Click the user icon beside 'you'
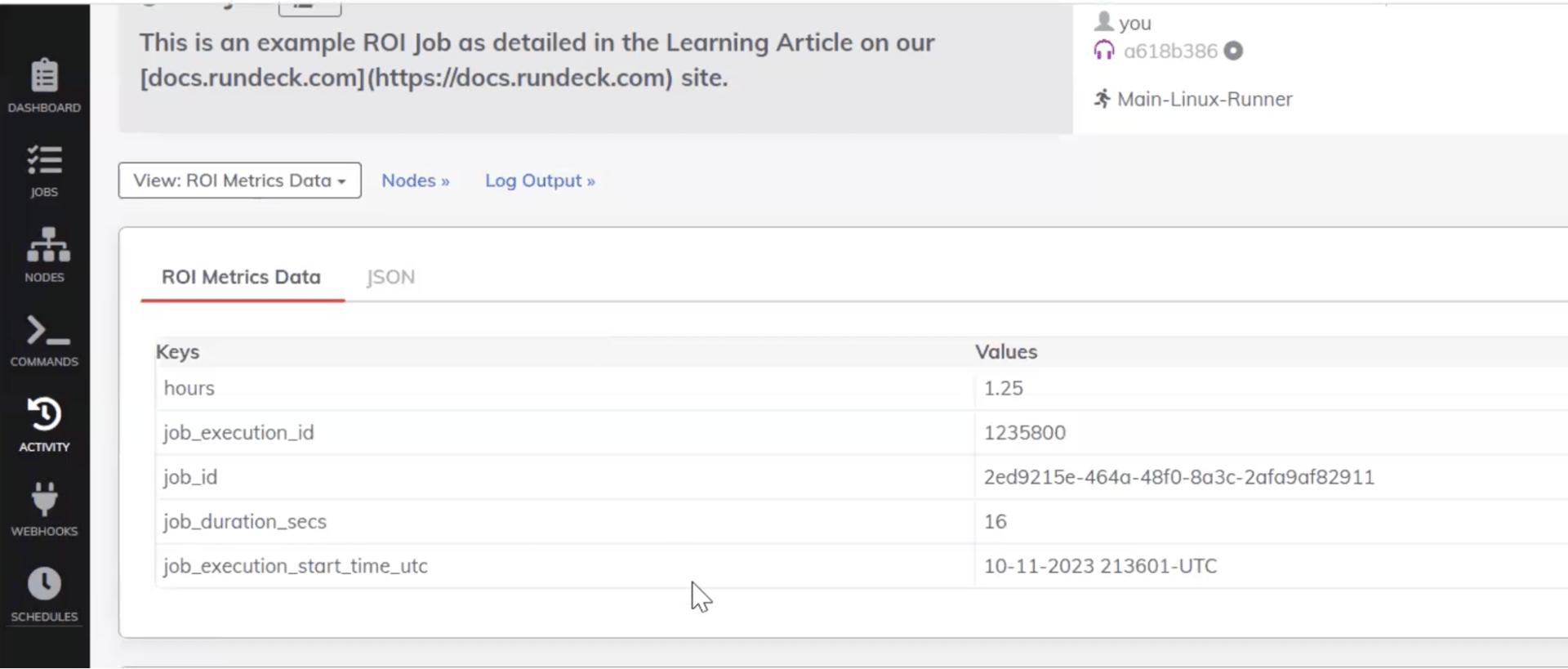This screenshot has width=1568, height=669. click(x=1103, y=21)
